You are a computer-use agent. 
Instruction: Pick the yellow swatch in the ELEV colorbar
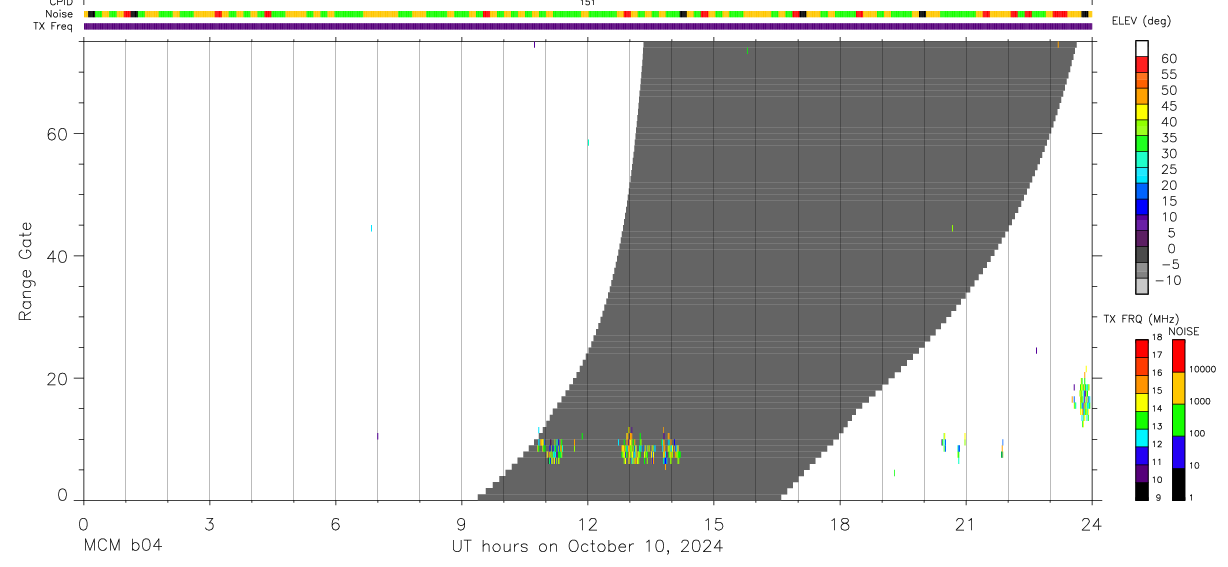coord(1141,112)
